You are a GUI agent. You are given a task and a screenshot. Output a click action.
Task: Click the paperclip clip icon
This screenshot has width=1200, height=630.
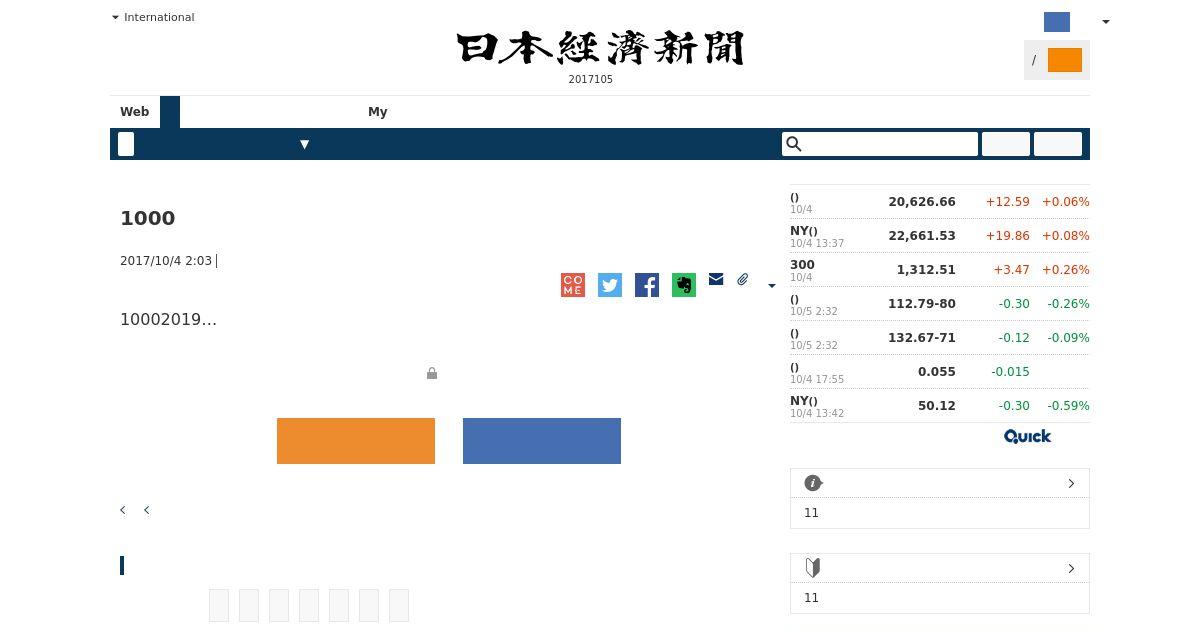click(x=743, y=280)
